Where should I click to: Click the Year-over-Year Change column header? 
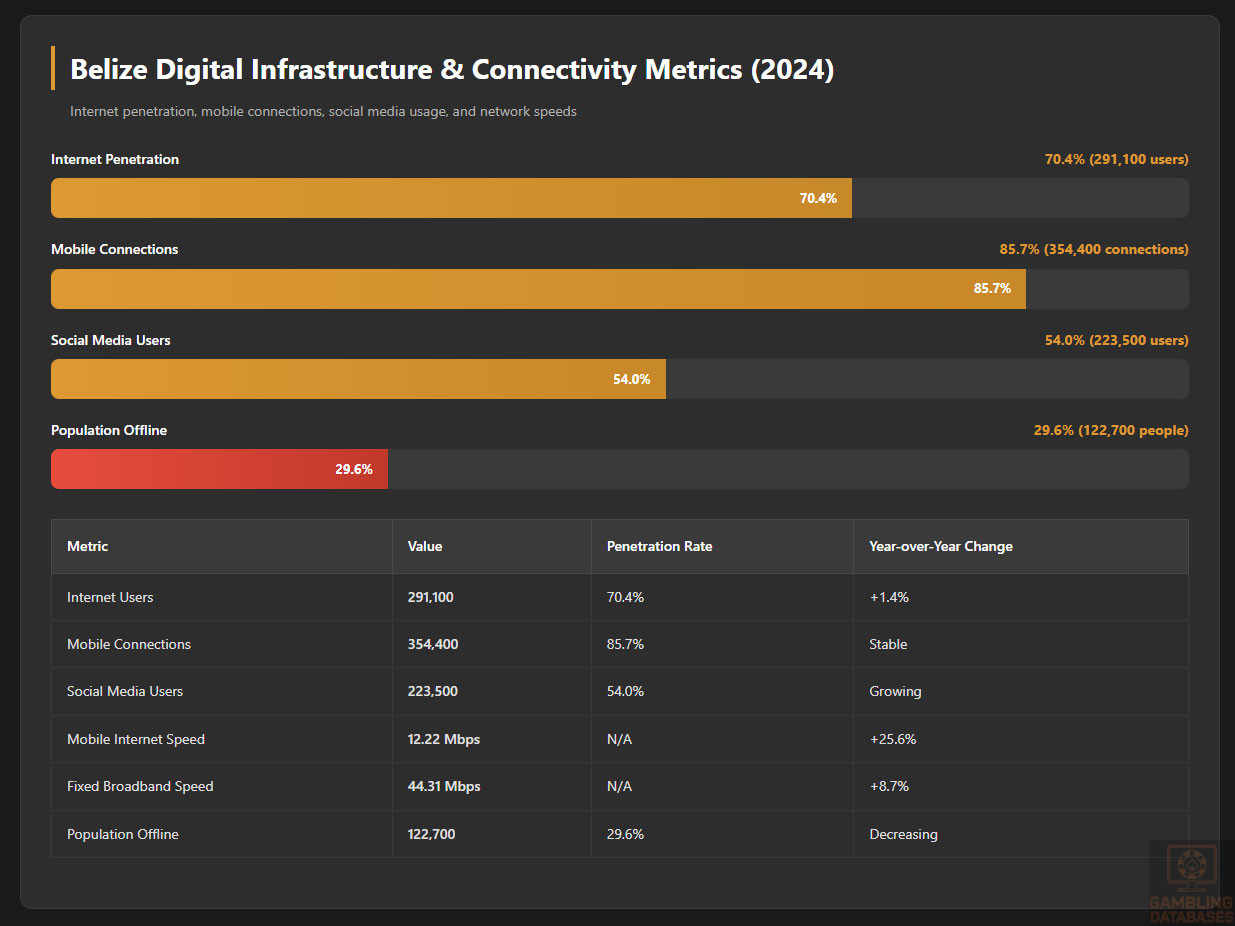(940, 546)
